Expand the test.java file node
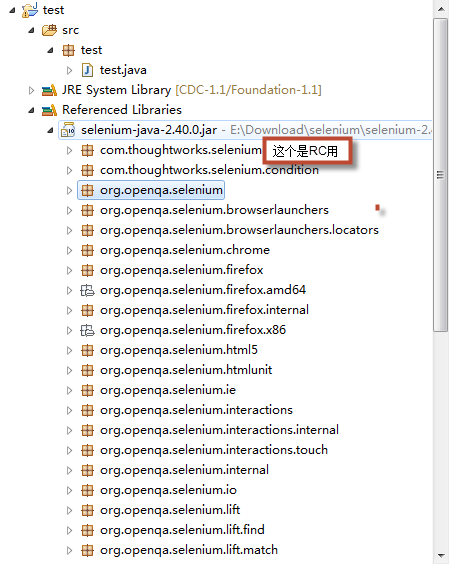This screenshot has height=564, width=449. click(x=69, y=70)
